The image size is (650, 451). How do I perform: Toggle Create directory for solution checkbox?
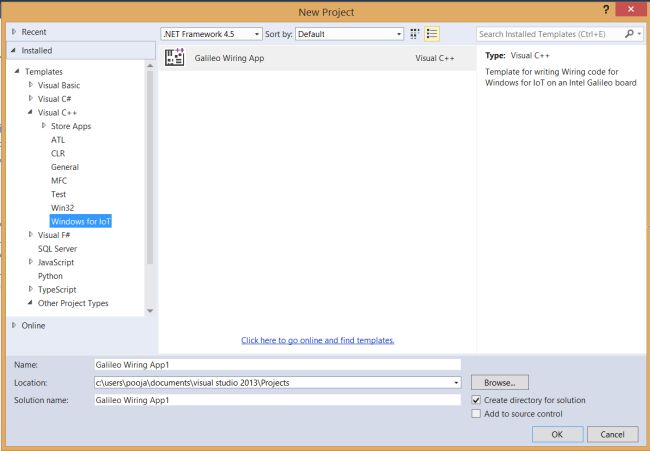click(476, 400)
